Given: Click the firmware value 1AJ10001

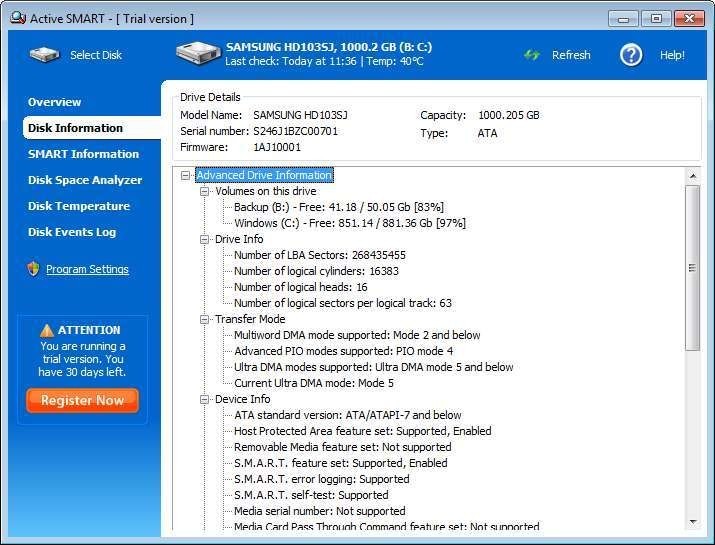Looking at the screenshot, I should point(277,147).
